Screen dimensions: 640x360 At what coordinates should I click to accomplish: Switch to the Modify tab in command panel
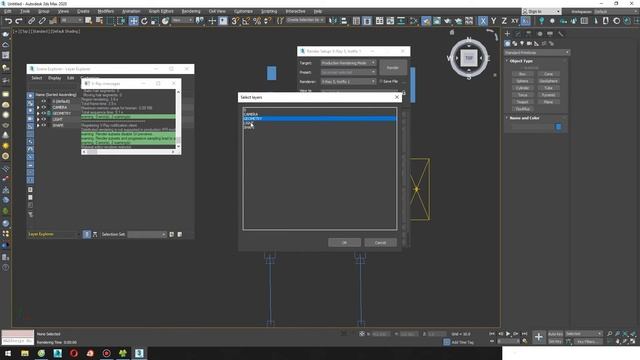coord(518,34)
